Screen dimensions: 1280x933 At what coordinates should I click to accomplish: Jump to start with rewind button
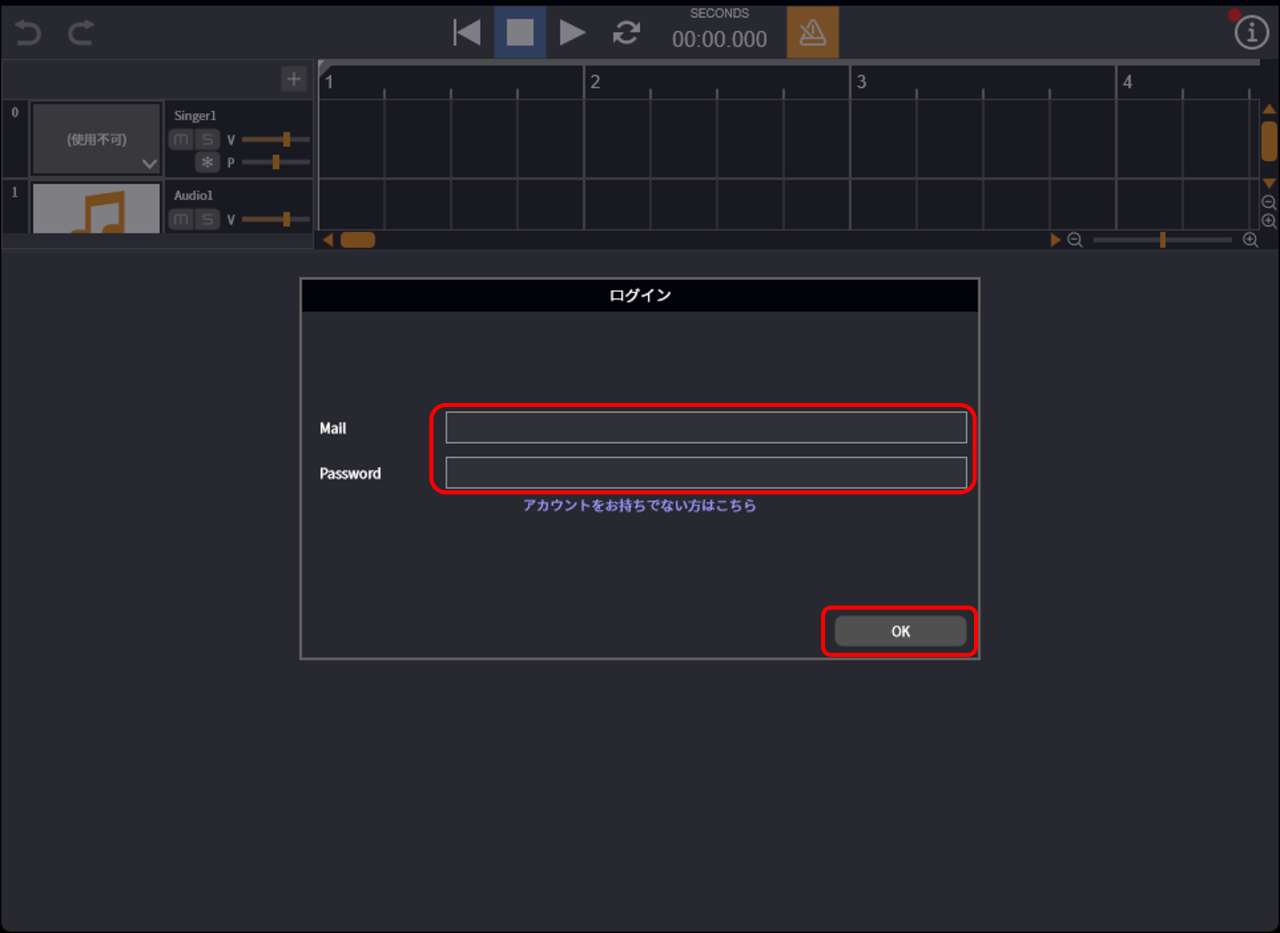(x=466, y=32)
